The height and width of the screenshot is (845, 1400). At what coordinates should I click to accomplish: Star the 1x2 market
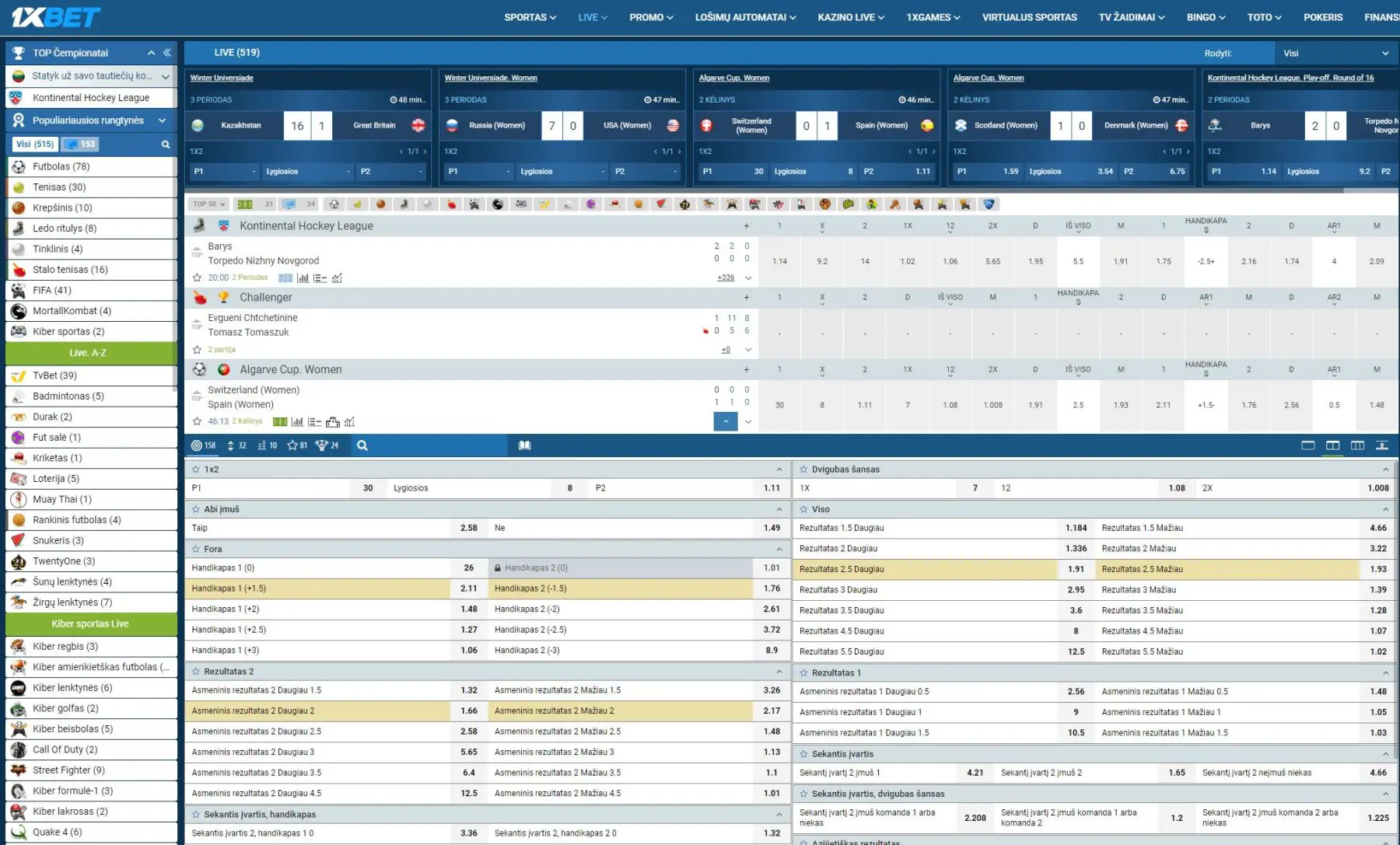195,470
